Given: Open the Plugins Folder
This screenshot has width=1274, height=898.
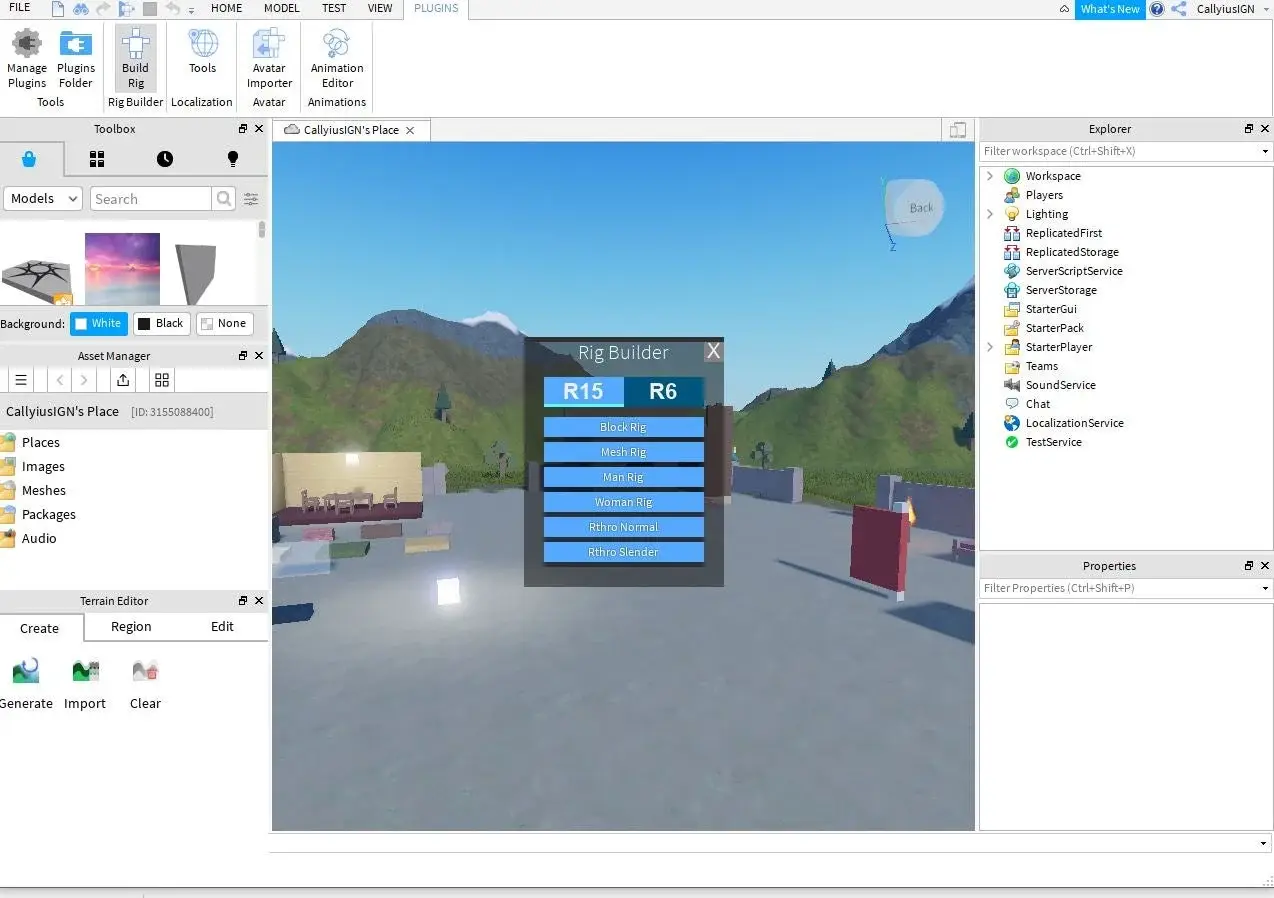Looking at the screenshot, I should pos(76,59).
